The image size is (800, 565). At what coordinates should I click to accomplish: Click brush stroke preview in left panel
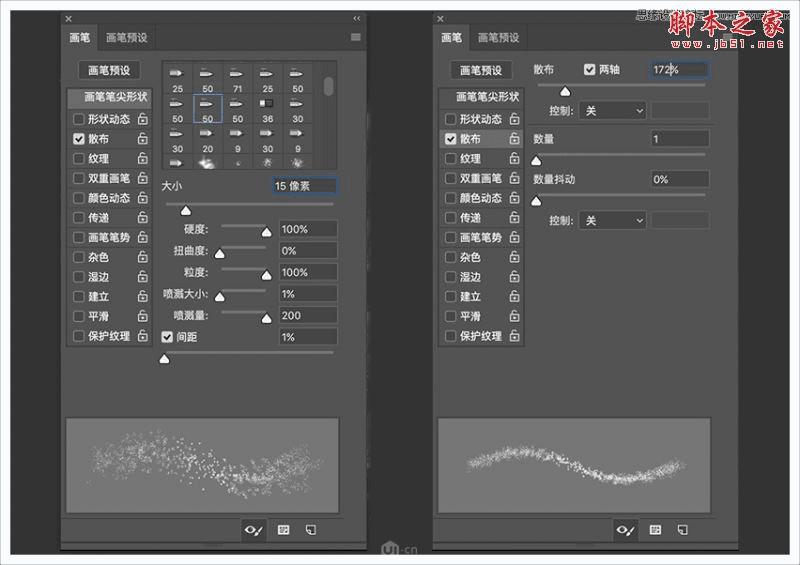tap(203, 465)
